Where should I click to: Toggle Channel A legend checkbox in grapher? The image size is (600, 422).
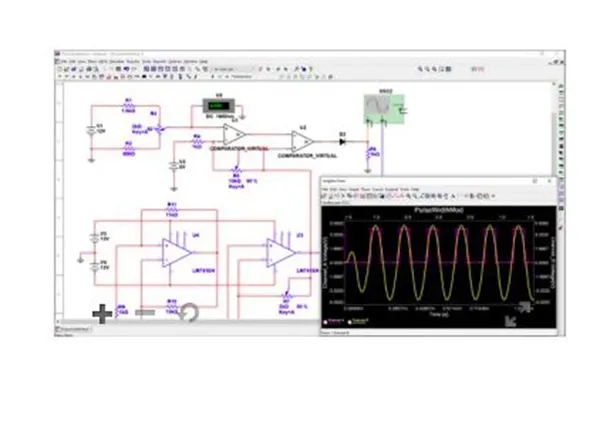[x=325, y=323]
